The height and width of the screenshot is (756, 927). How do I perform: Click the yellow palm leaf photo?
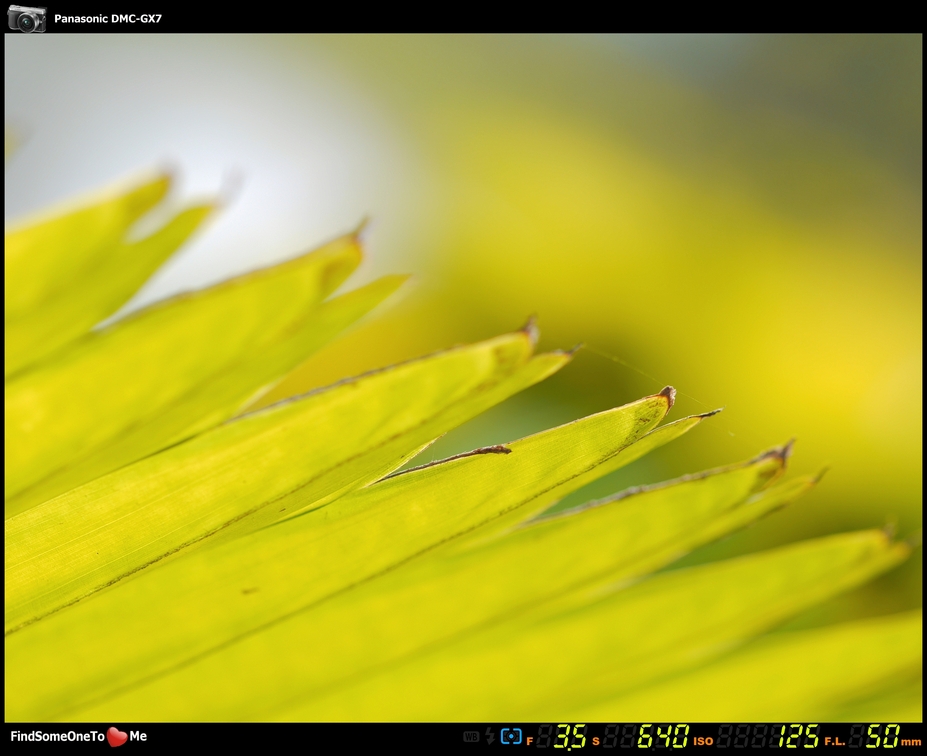(x=463, y=378)
